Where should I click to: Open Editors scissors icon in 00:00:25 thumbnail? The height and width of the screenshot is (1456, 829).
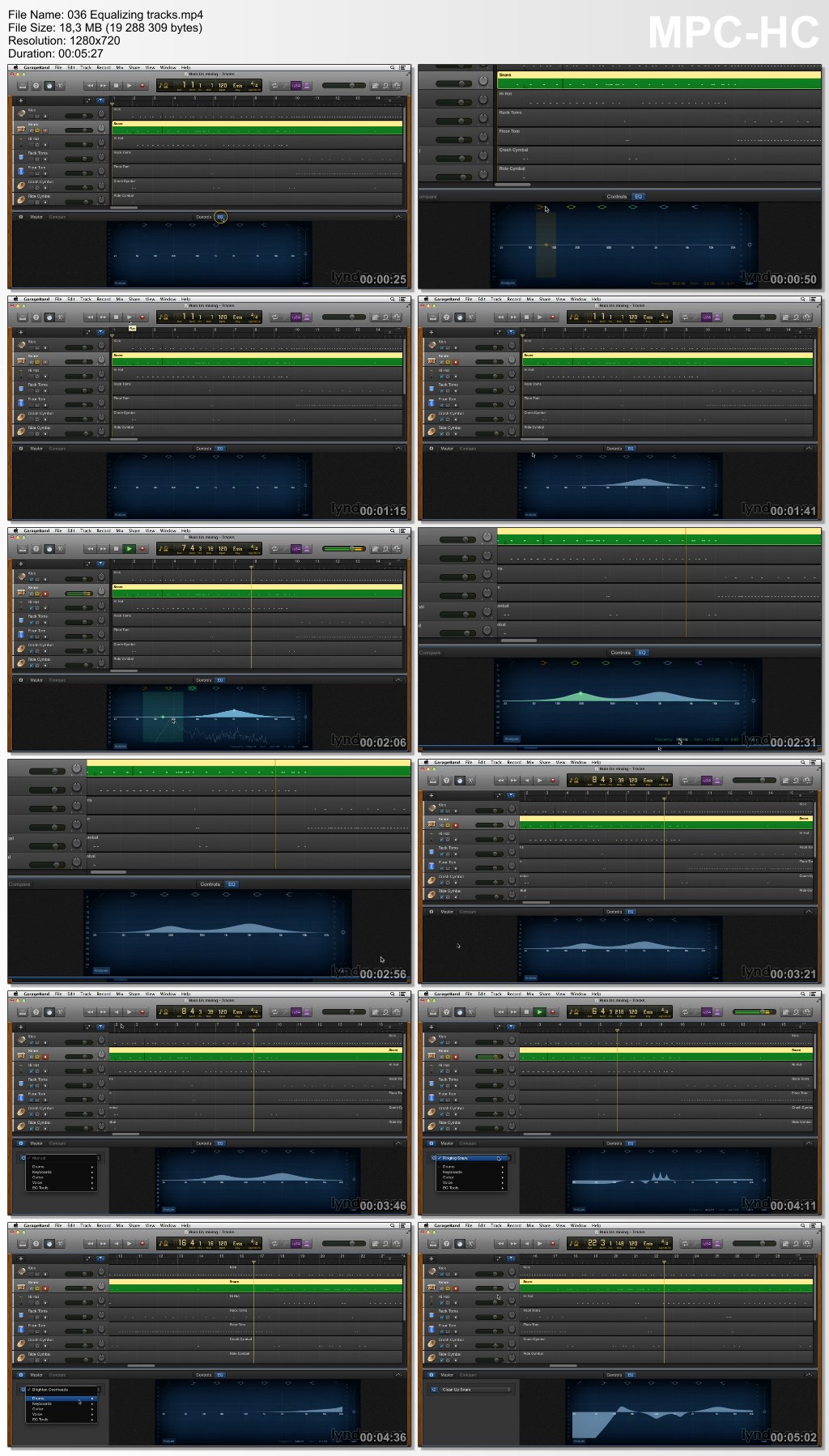(x=61, y=85)
